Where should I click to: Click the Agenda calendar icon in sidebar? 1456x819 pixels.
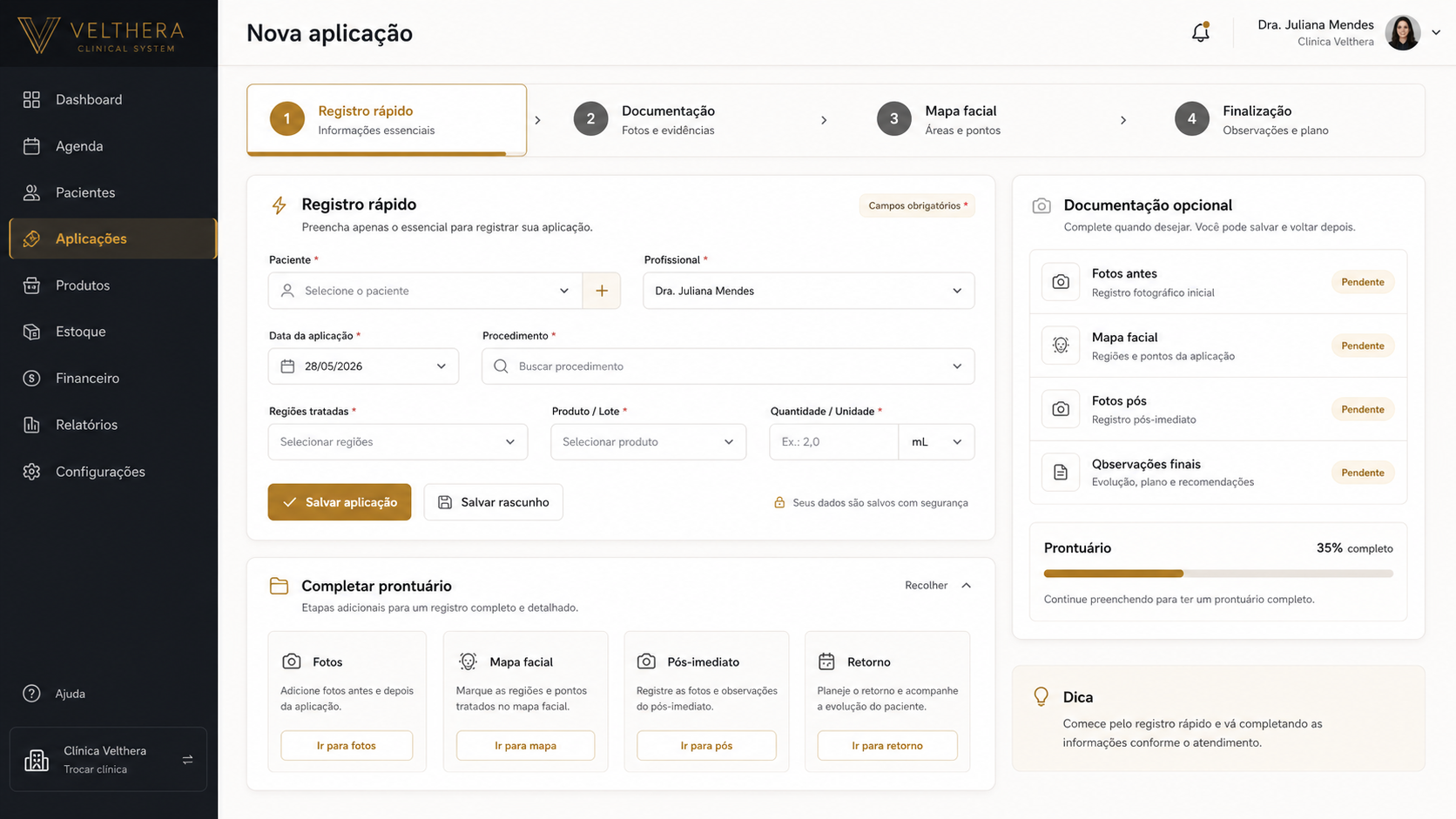[x=31, y=146]
